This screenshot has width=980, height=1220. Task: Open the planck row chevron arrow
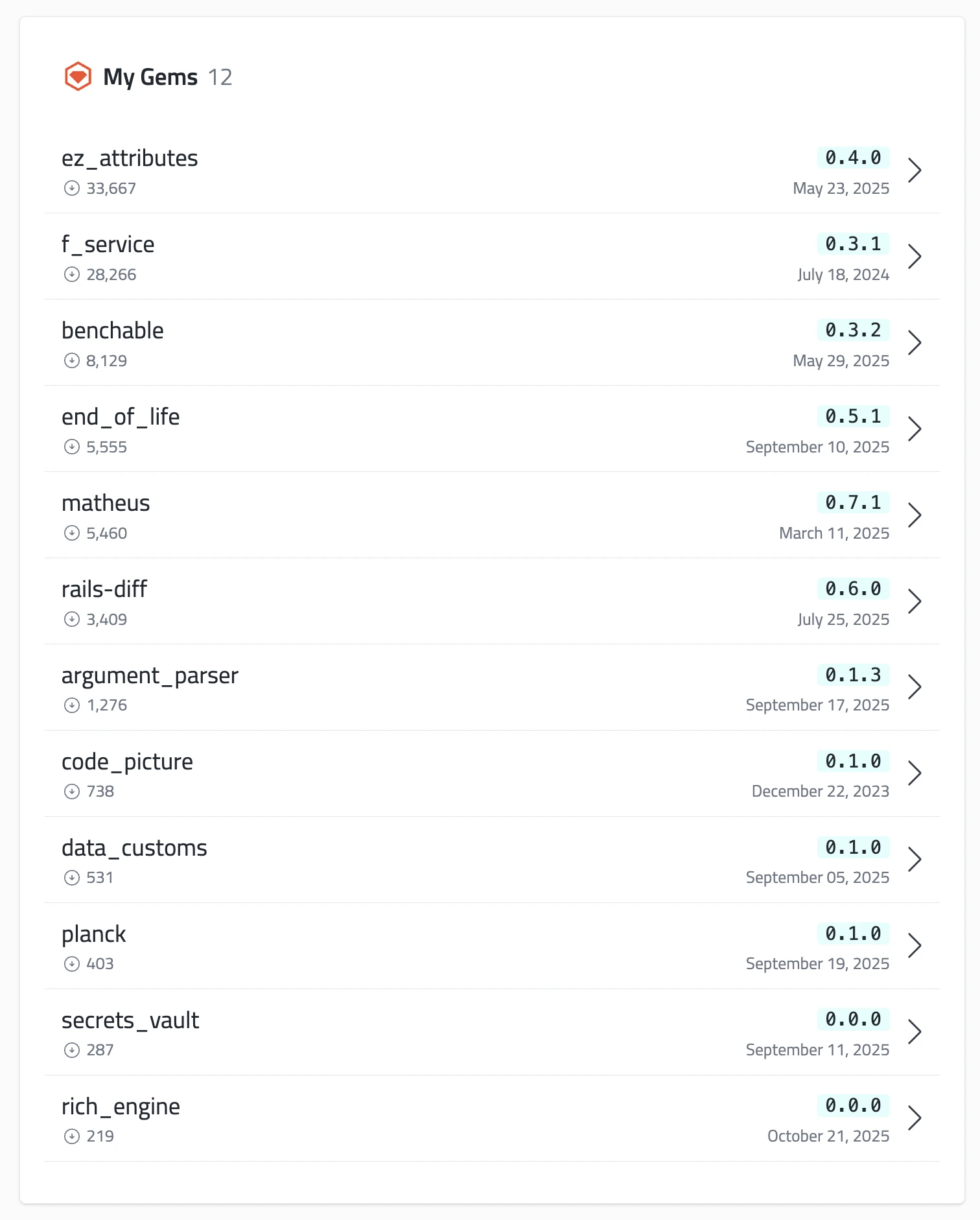click(915, 946)
